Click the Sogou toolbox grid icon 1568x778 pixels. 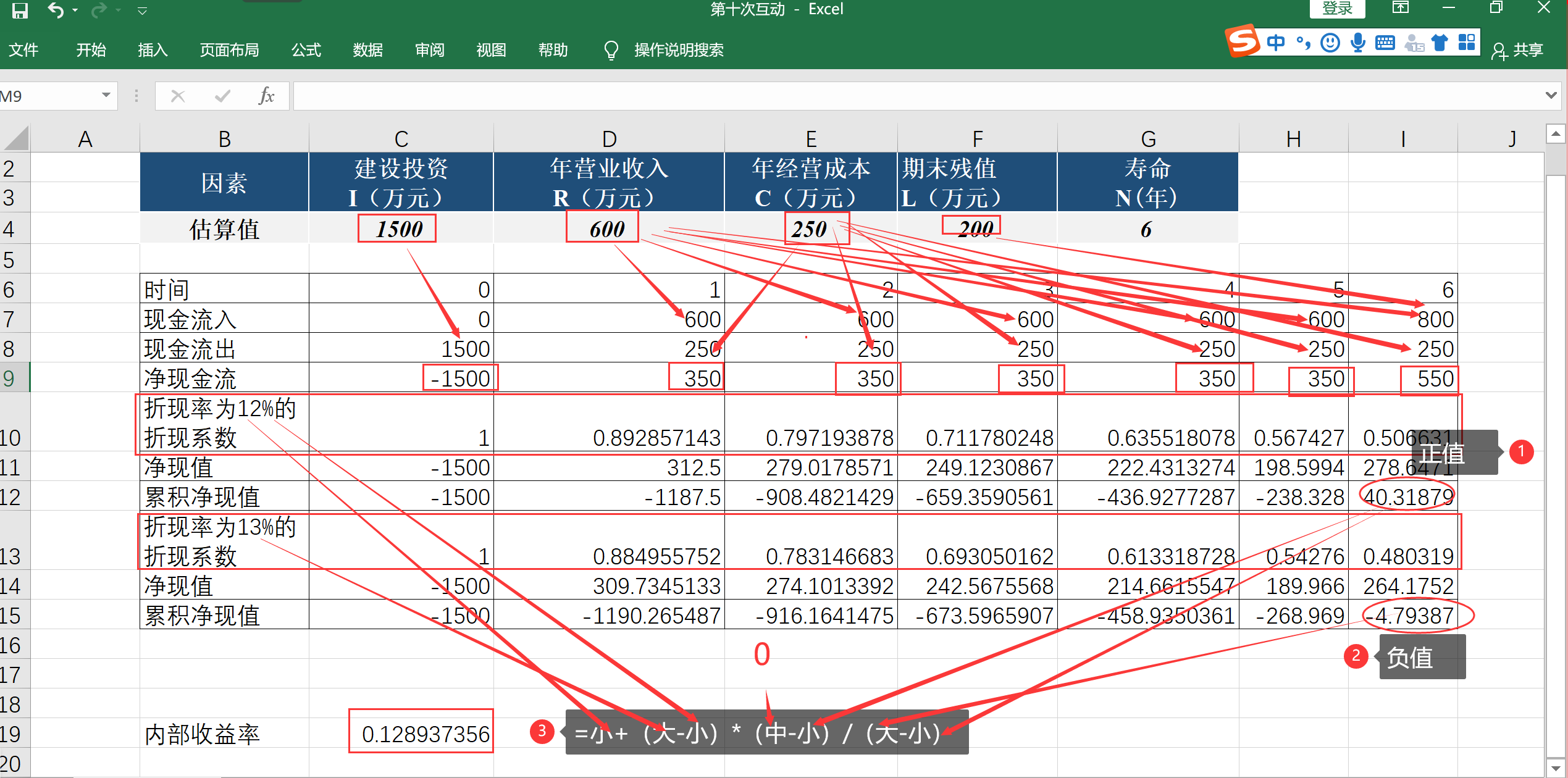coord(1466,43)
